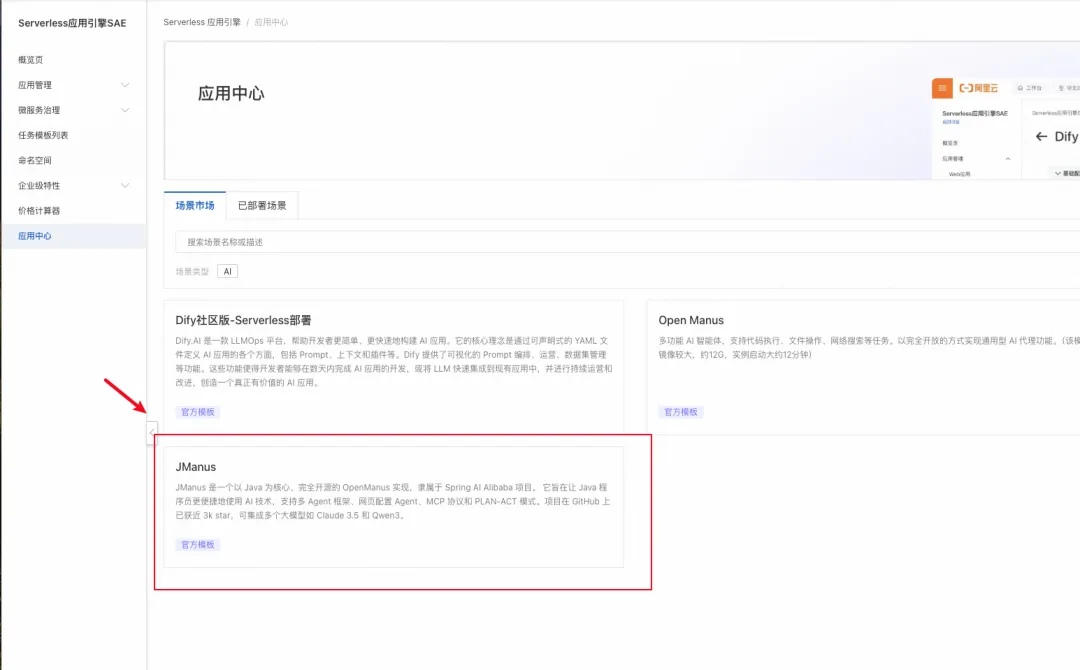Click the Serverless应用引擎SAE sidebar title

coord(72,23)
